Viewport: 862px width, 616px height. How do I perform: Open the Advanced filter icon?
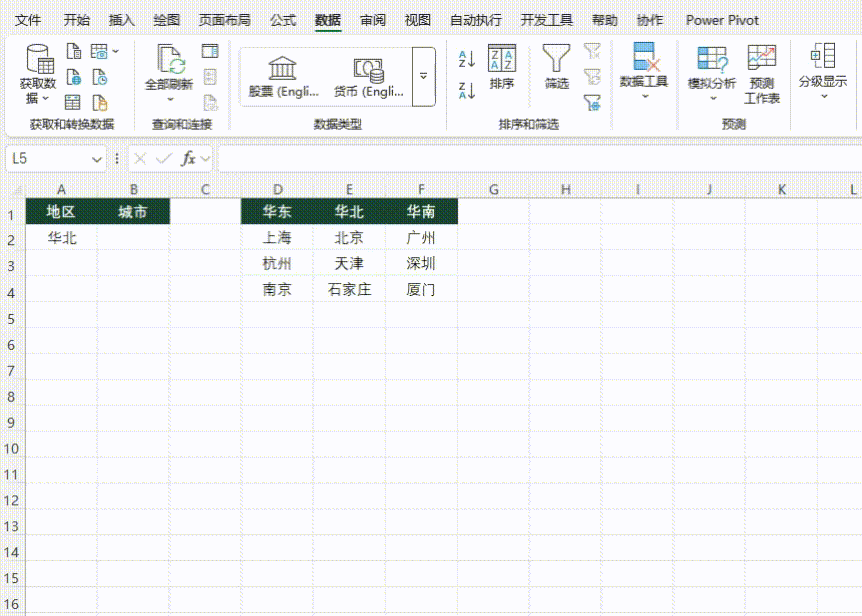[x=592, y=102]
